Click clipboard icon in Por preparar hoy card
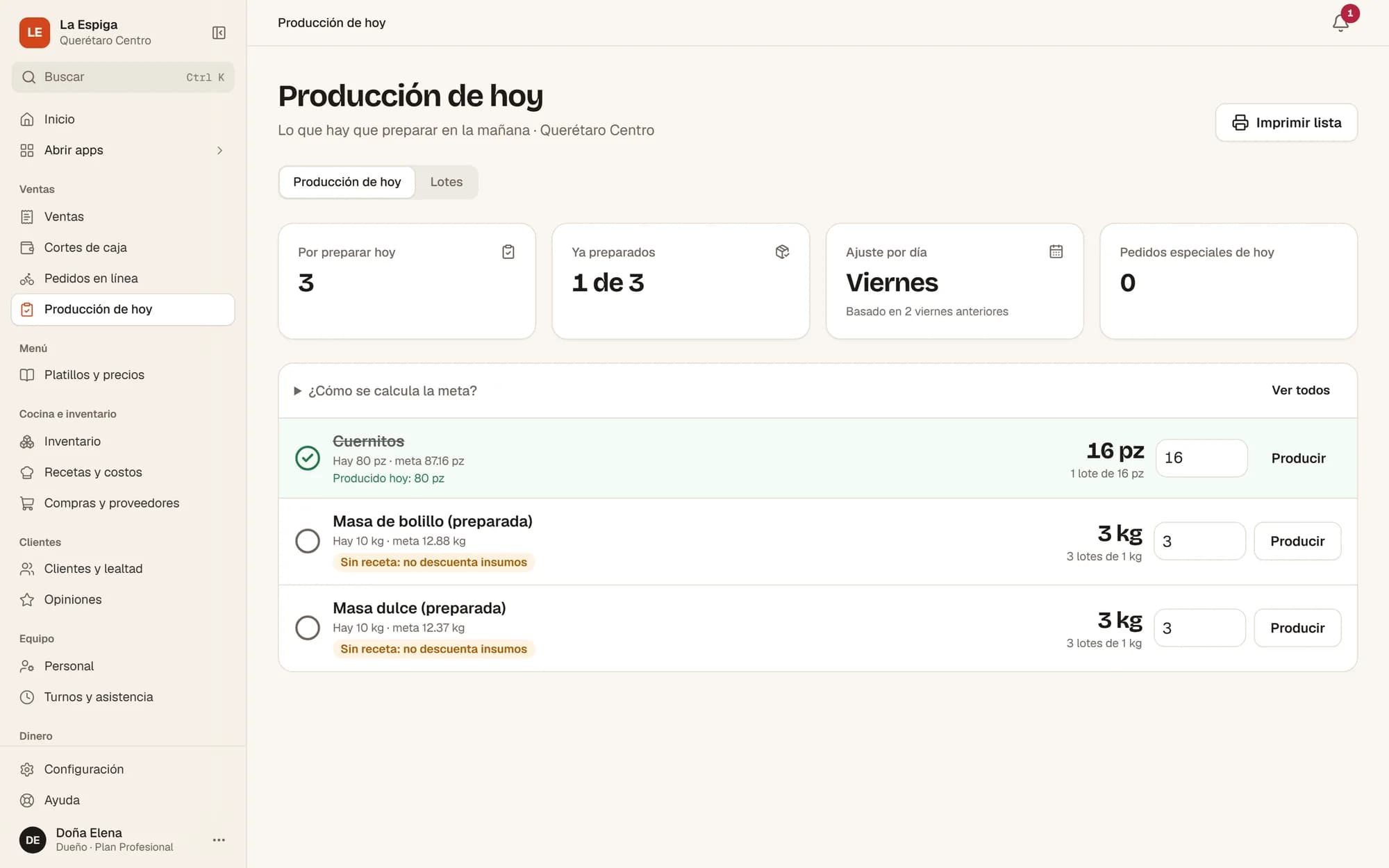The width and height of the screenshot is (1389, 868). (x=508, y=251)
